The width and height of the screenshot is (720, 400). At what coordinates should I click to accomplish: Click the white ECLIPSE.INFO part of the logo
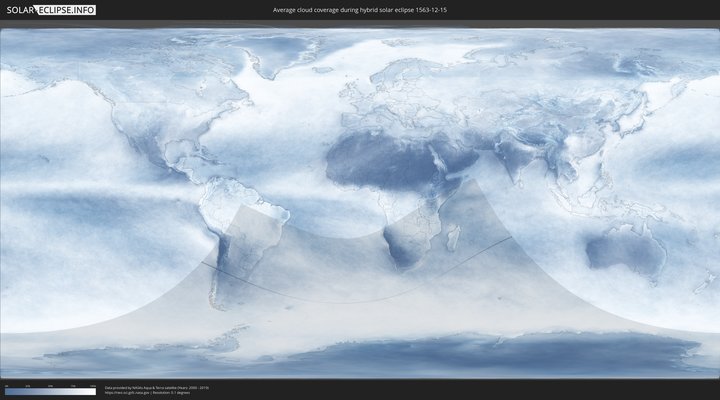(x=66, y=10)
